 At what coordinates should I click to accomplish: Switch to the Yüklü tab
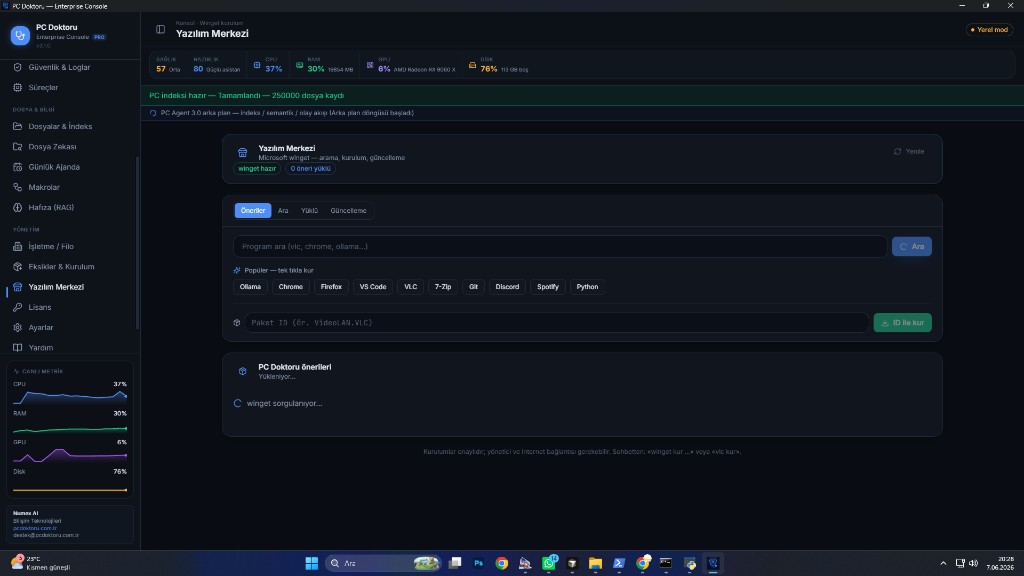click(x=309, y=211)
